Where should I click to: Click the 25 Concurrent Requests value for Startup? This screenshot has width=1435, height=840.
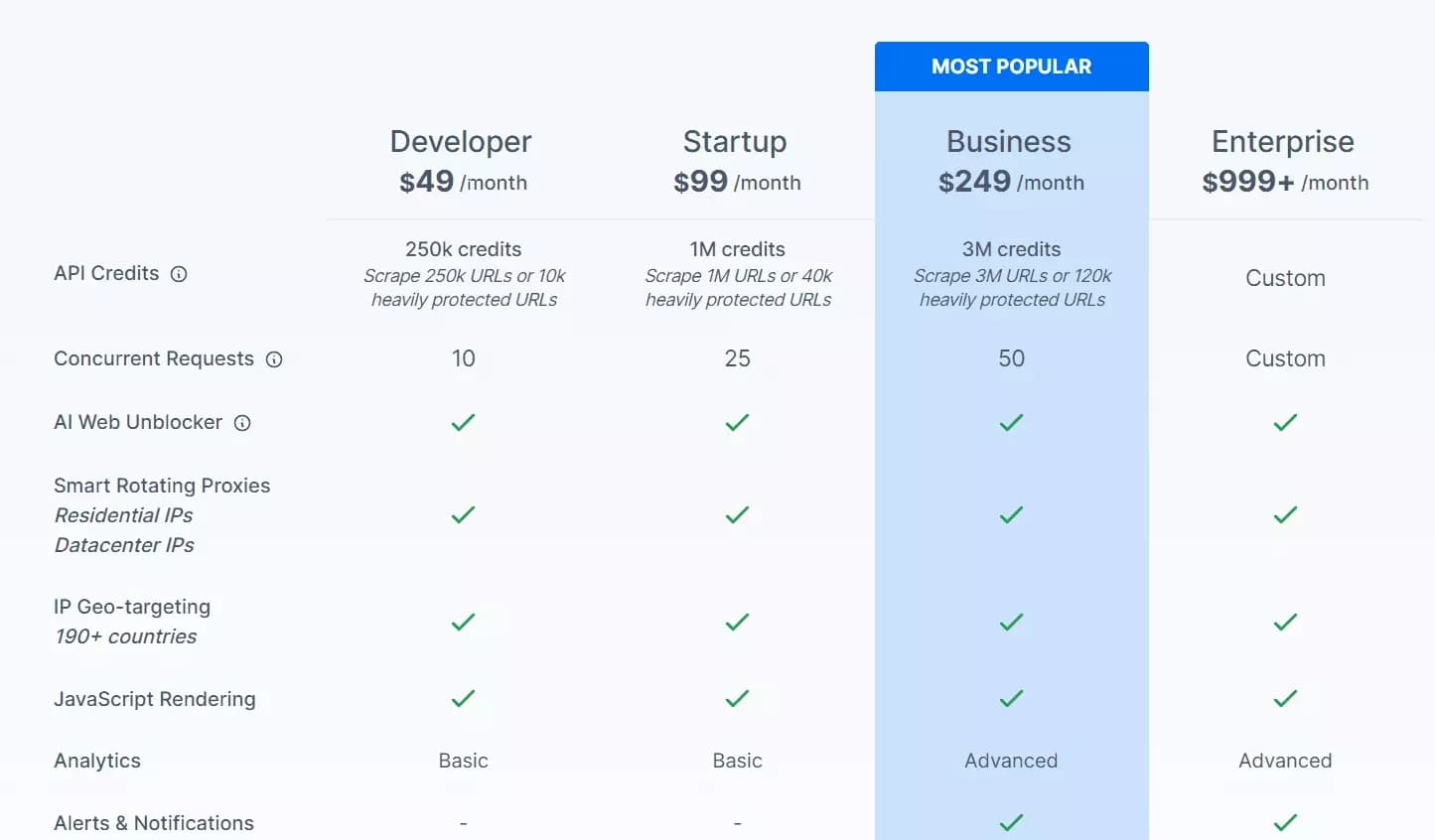click(x=737, y=358)
